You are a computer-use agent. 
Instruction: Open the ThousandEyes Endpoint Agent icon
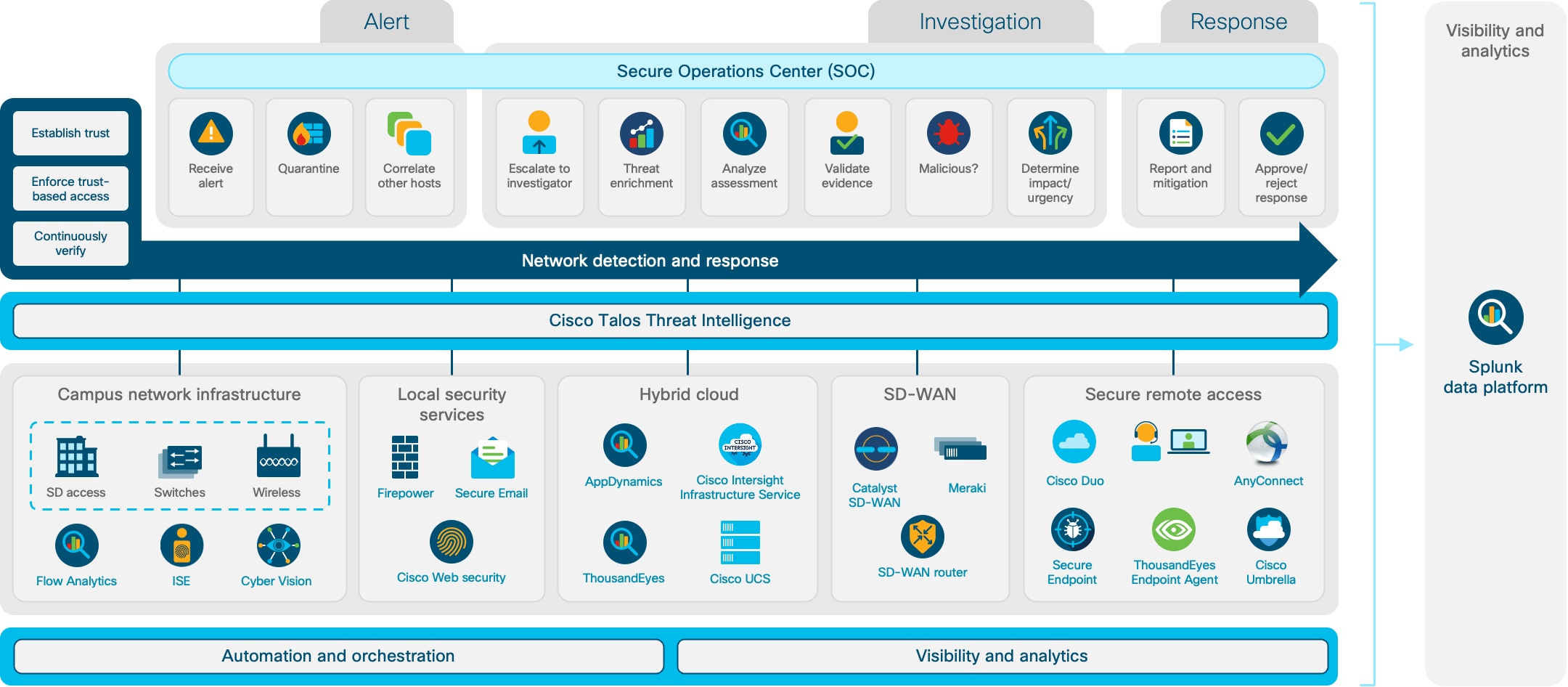click(1174, 530)
